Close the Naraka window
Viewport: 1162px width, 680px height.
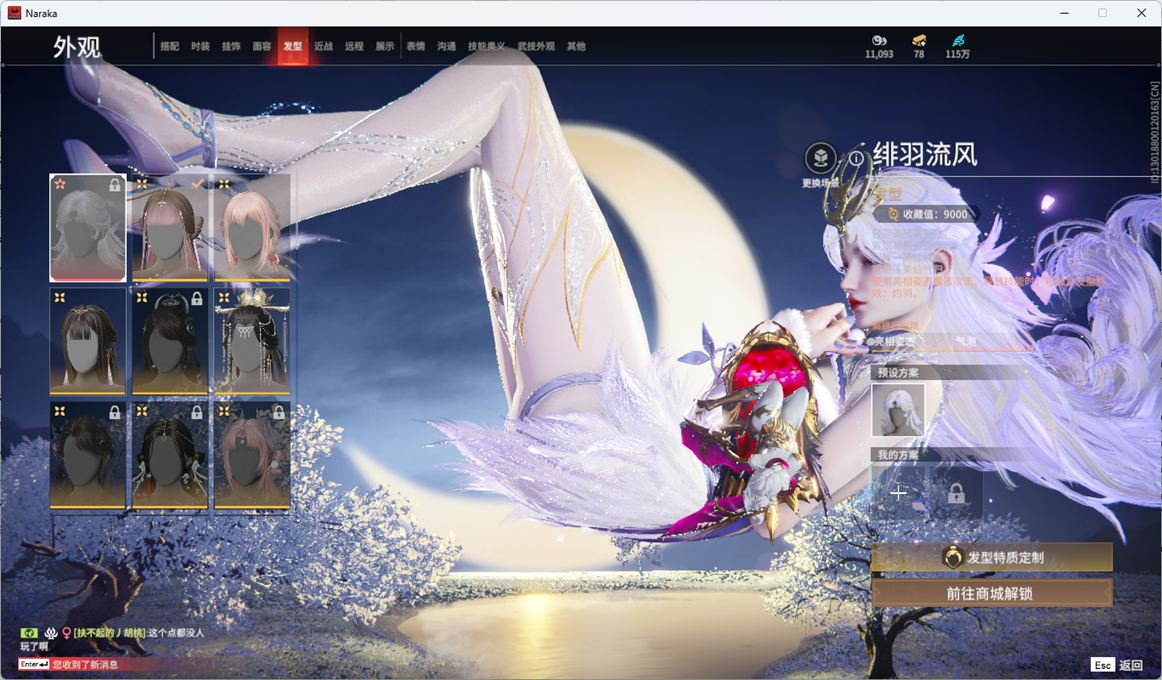[x=1141, y=13]
